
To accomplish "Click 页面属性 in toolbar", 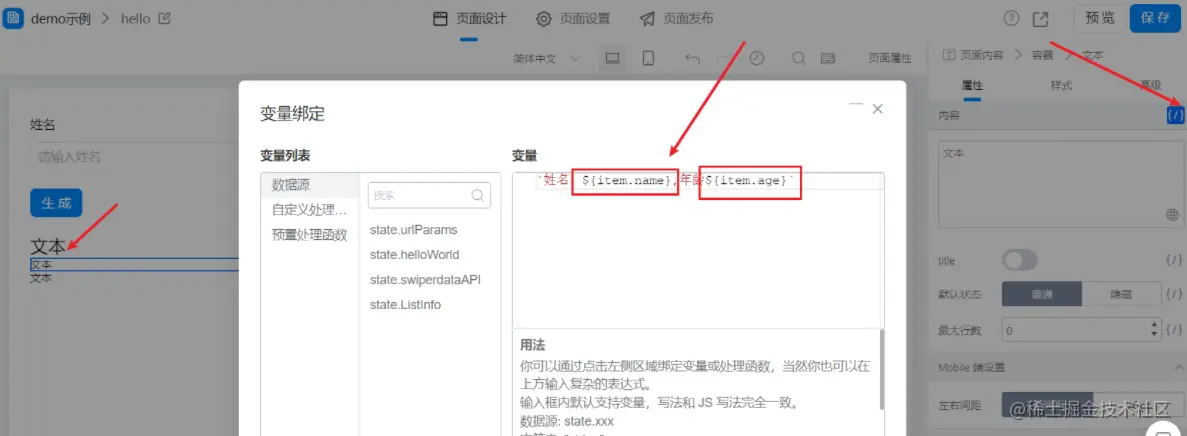I will (x=889, y=58).
